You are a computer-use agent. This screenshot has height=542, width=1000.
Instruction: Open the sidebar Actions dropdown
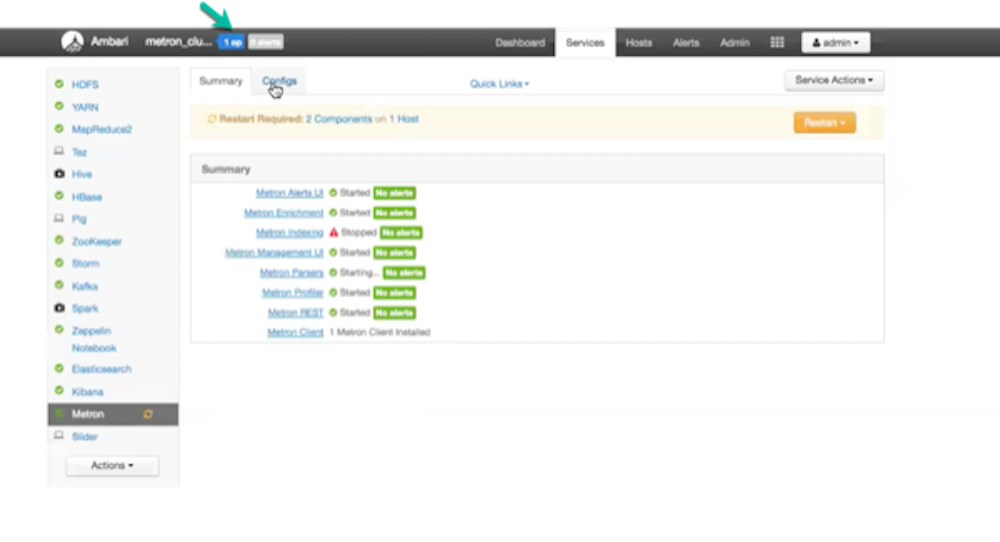pos(112,465)
